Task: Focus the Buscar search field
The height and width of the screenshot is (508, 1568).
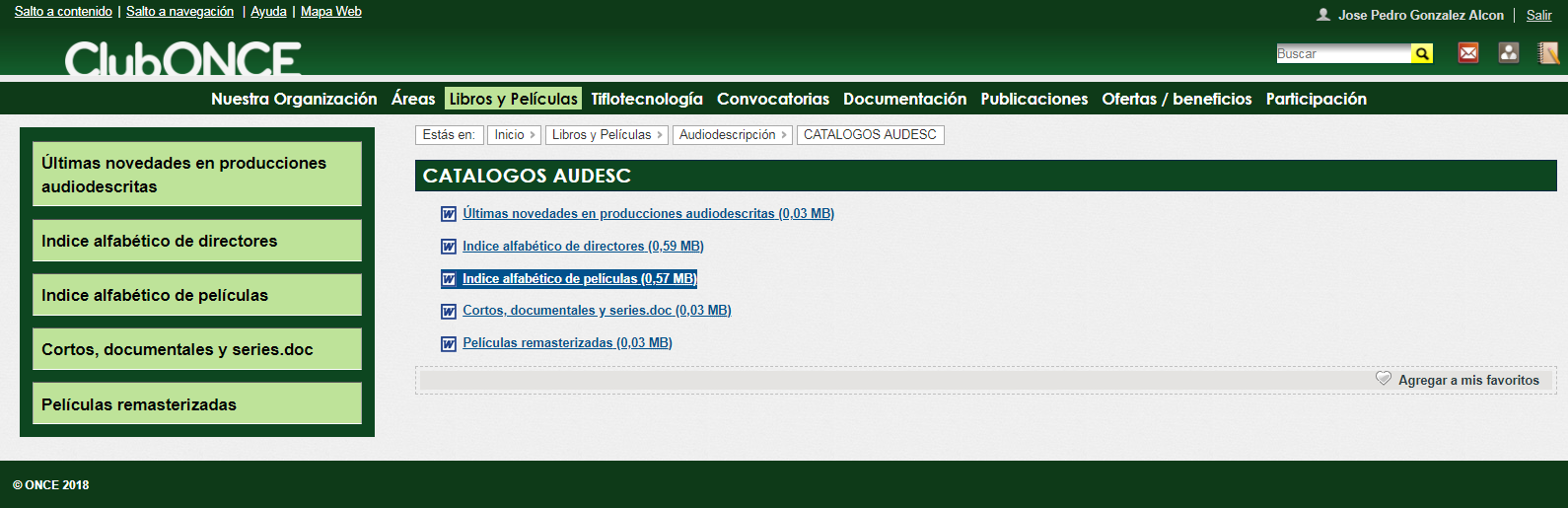Action: pos(1344,53)
